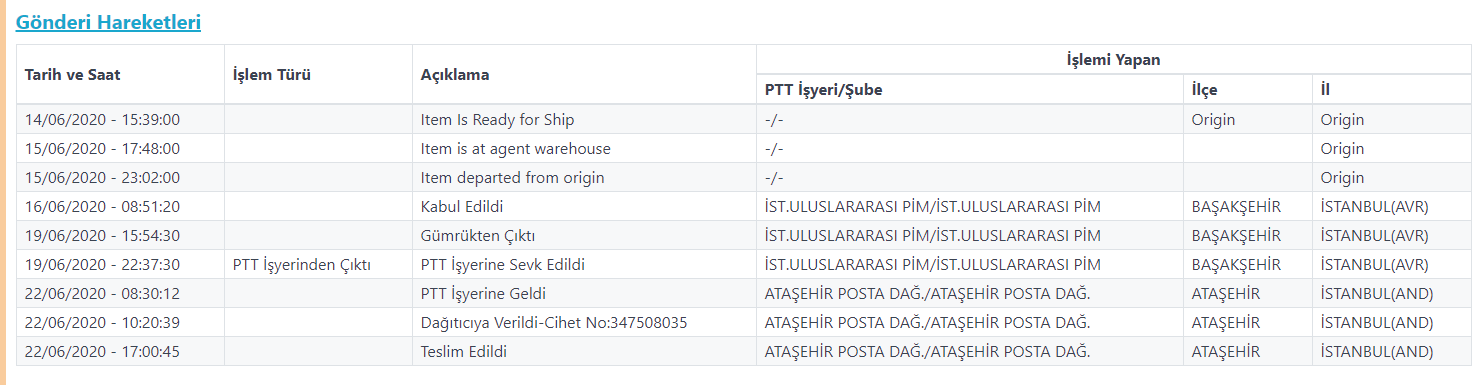The image size is (1484, 385).
Task: Select the Item departed from origin cell
Action: click(x=584, y=177)
